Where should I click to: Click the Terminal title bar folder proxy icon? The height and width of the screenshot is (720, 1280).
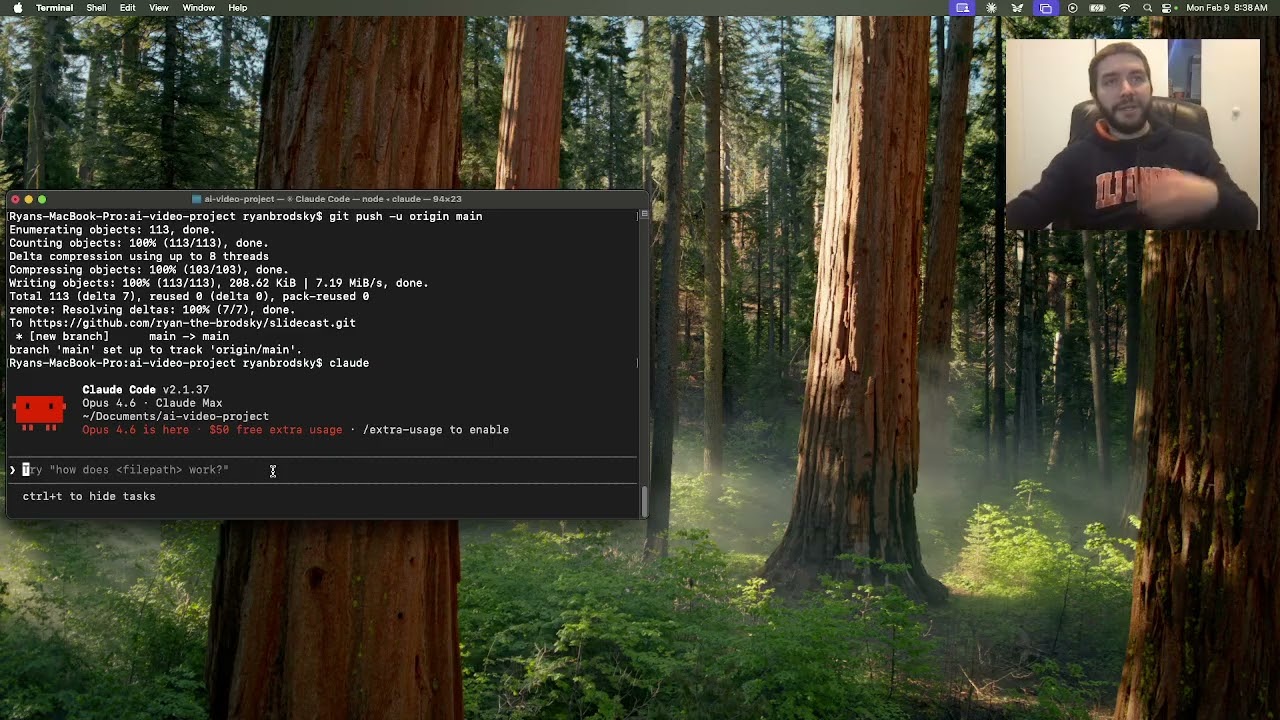[196, 199]
